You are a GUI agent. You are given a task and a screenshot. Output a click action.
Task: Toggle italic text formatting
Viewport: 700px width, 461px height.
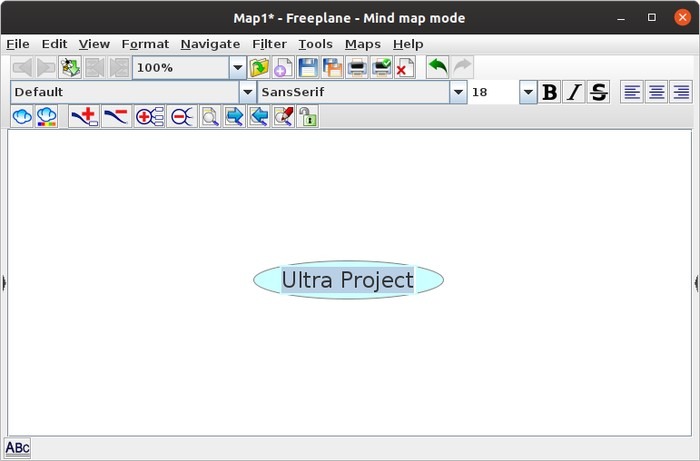click(x=574, y=92)
